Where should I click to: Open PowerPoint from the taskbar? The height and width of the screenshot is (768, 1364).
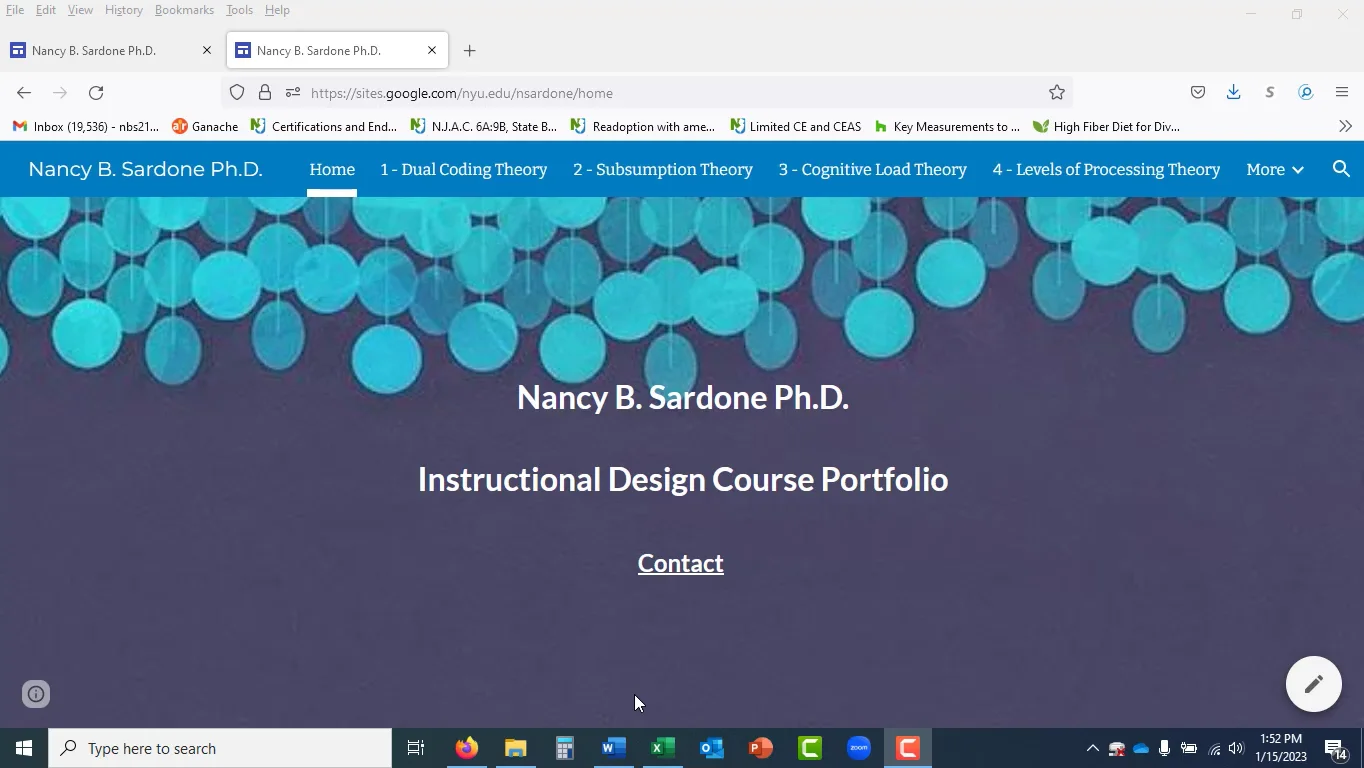[x=761, y=748]
